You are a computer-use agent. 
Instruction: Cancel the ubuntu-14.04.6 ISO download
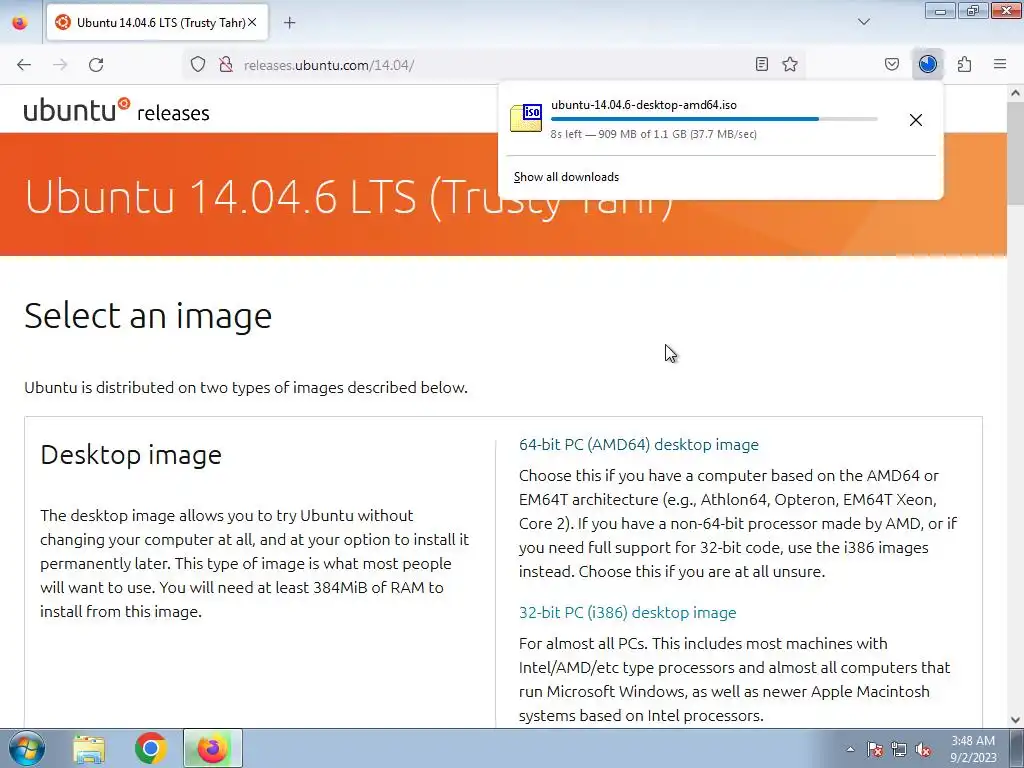[x=916, y=120]
